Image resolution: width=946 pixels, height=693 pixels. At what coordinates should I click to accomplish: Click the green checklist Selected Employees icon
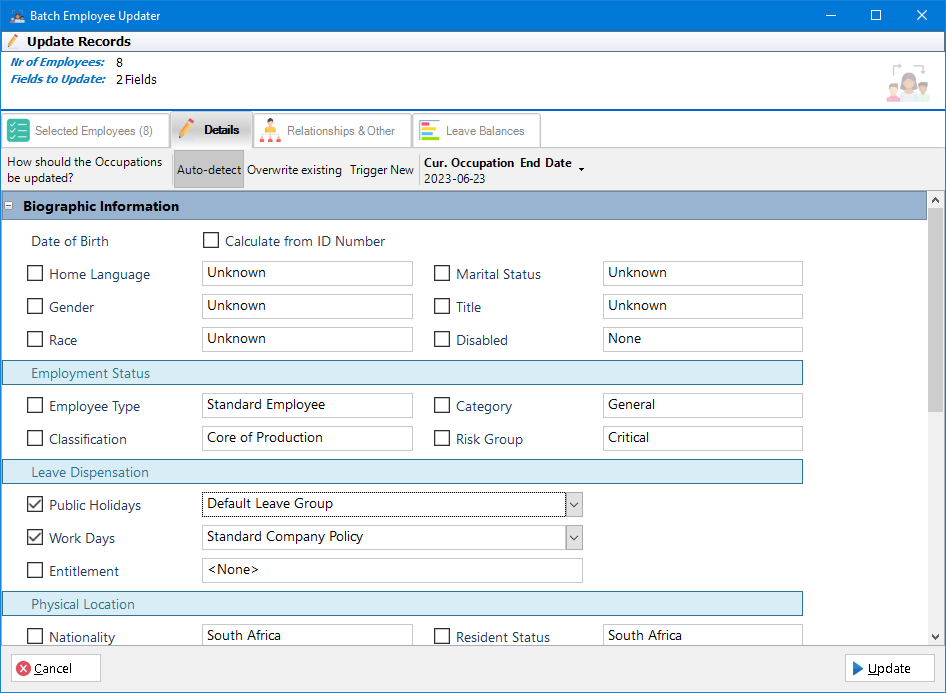[x=18, y=130]
